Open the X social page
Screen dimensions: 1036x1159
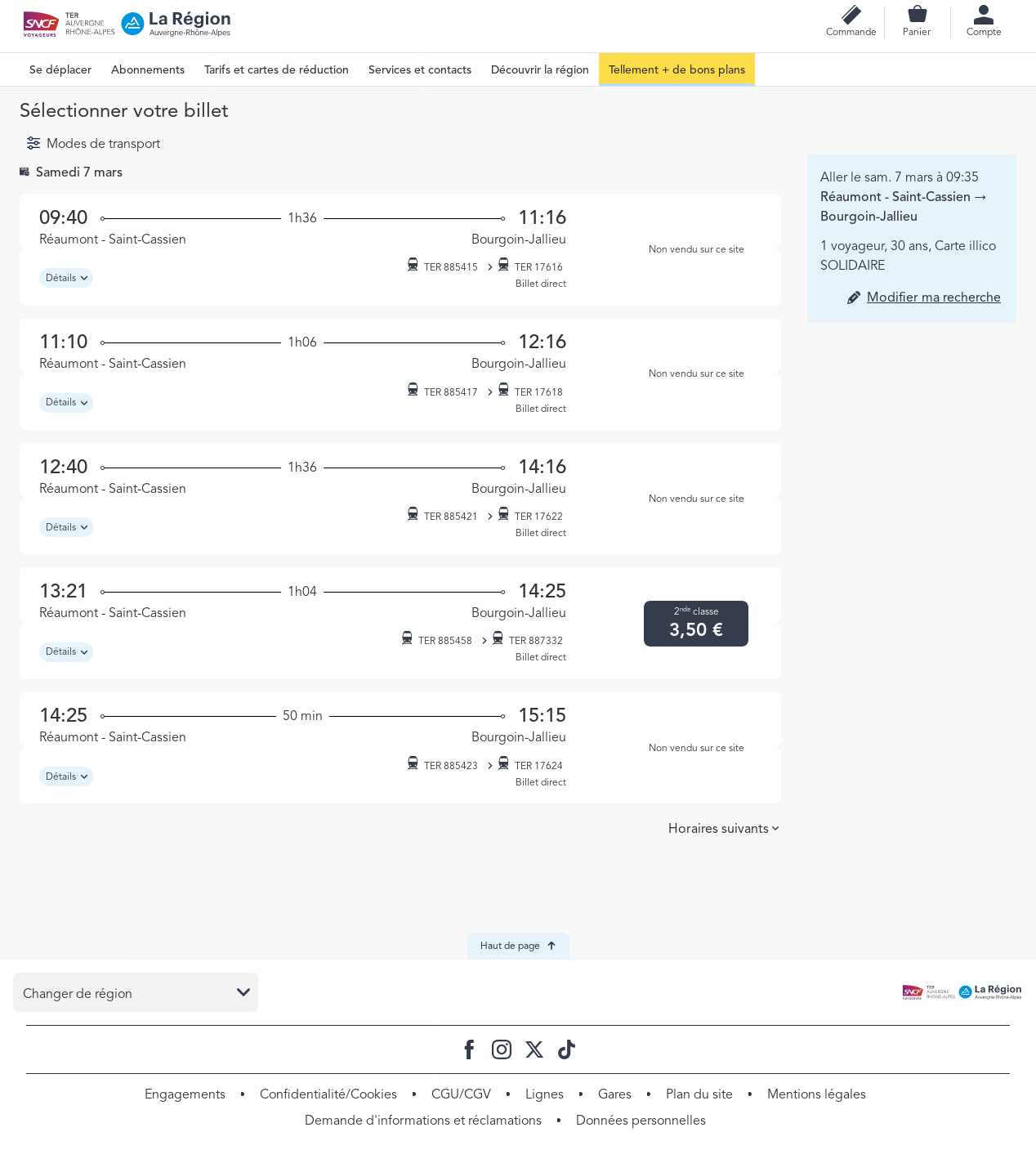click(534, 1049)
